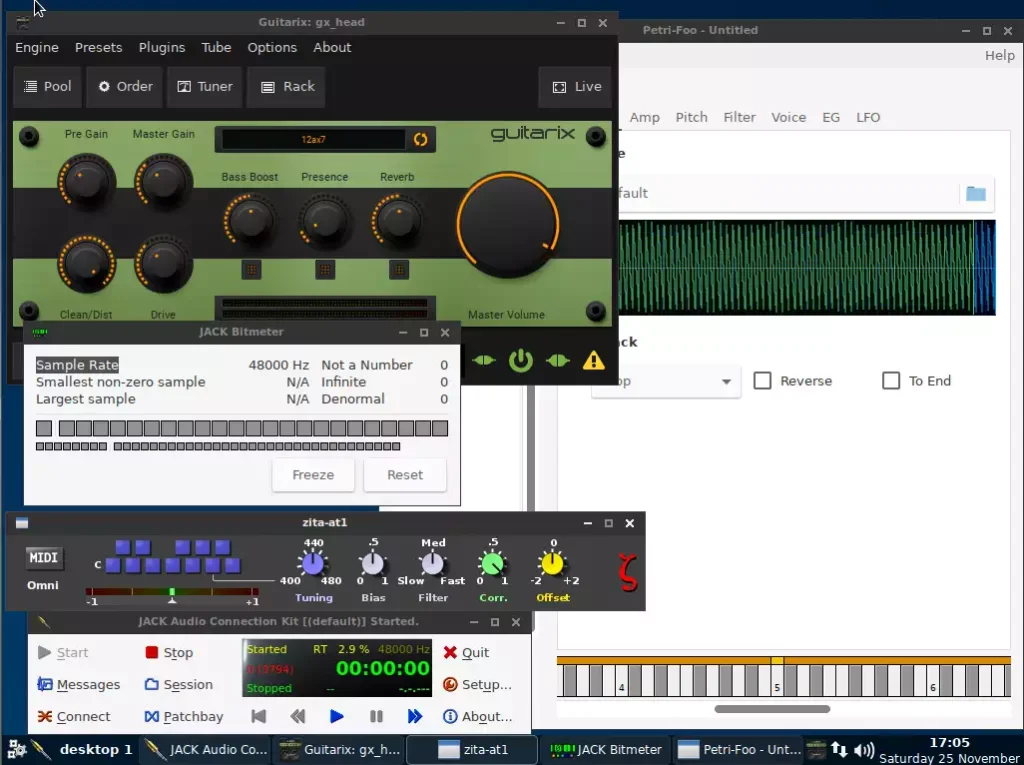Open the volume icon in system tray
Screen dimensions: 1024x765
[x=863, y=751]
